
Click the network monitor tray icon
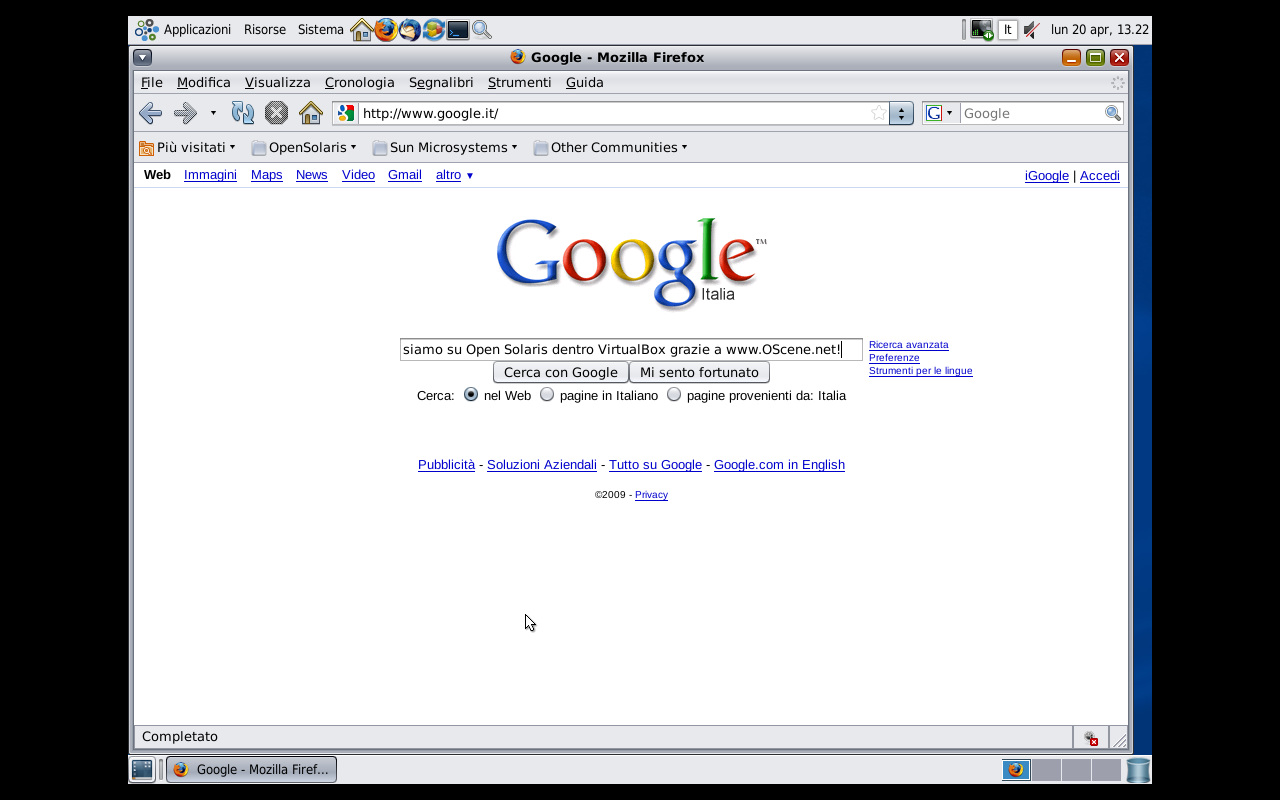coord(982,30)
